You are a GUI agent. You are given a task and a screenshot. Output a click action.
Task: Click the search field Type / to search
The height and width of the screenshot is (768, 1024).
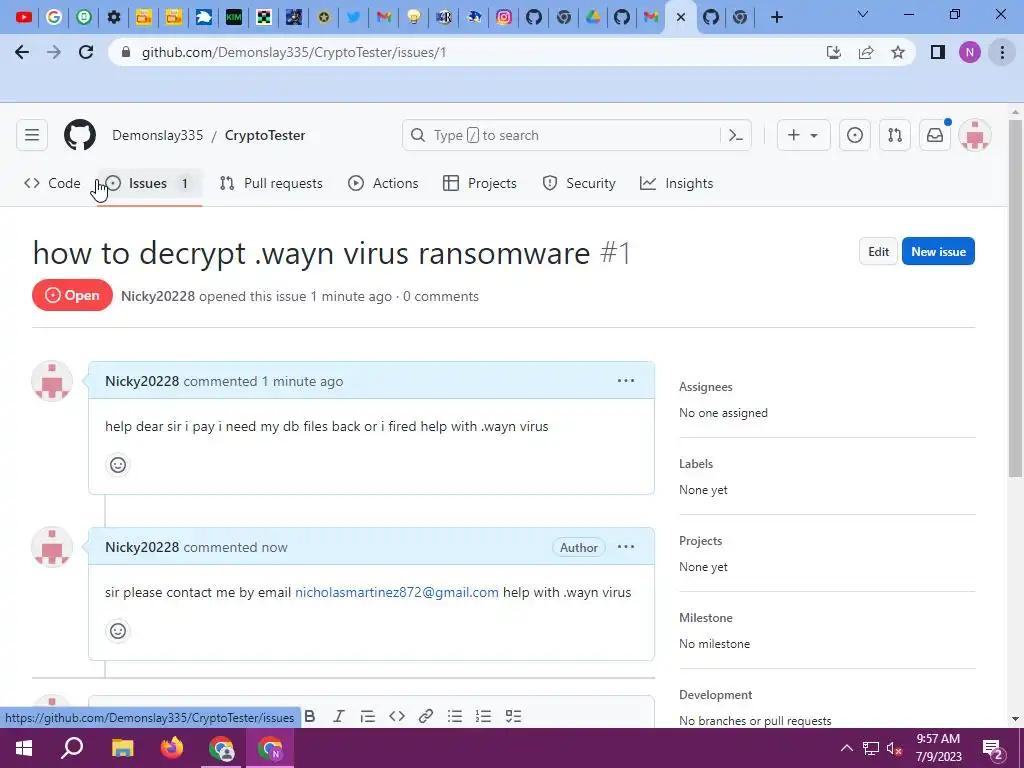pyautogui.click(x=577, y=135)
